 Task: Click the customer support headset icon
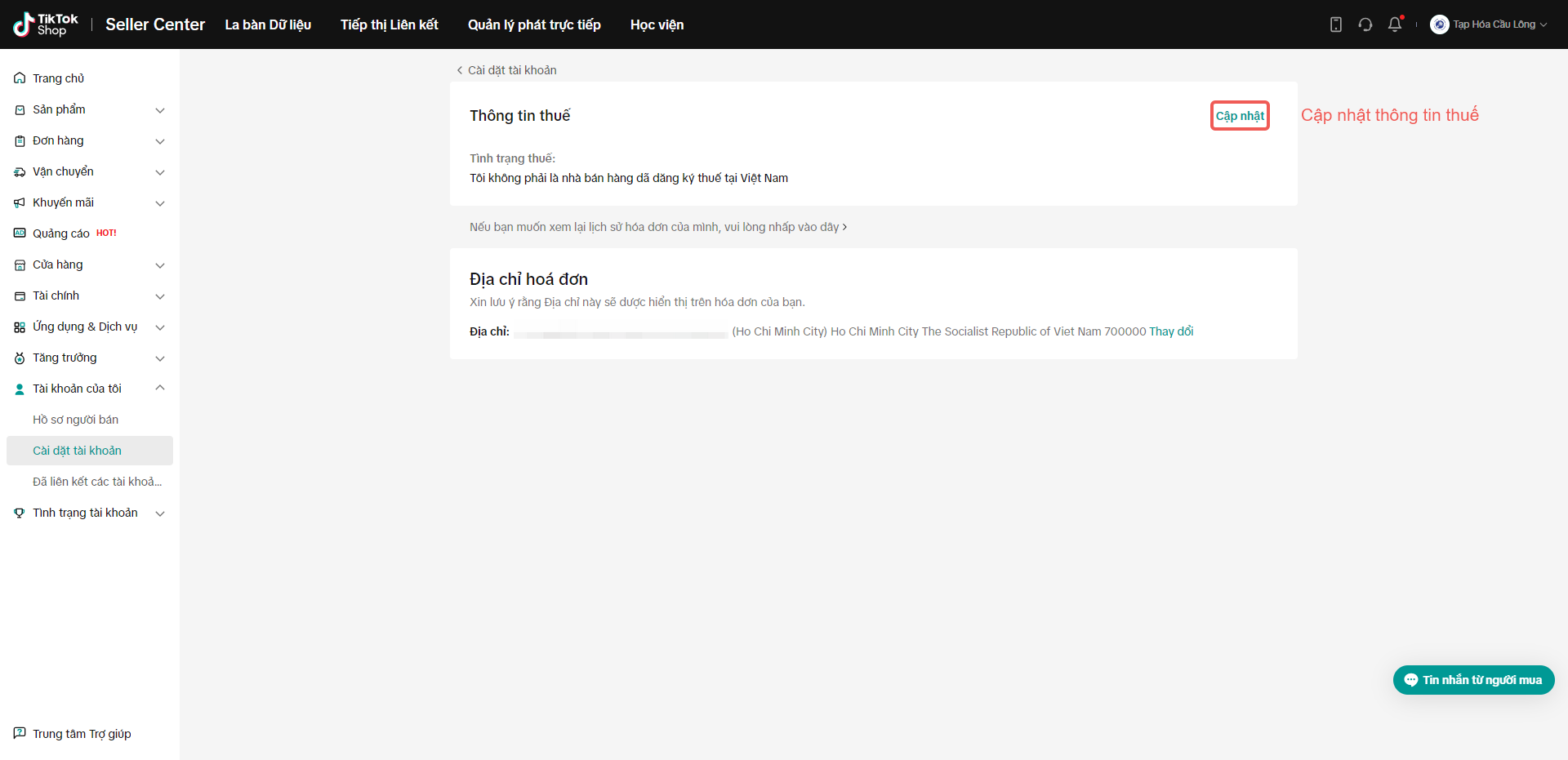point(1365,24)
